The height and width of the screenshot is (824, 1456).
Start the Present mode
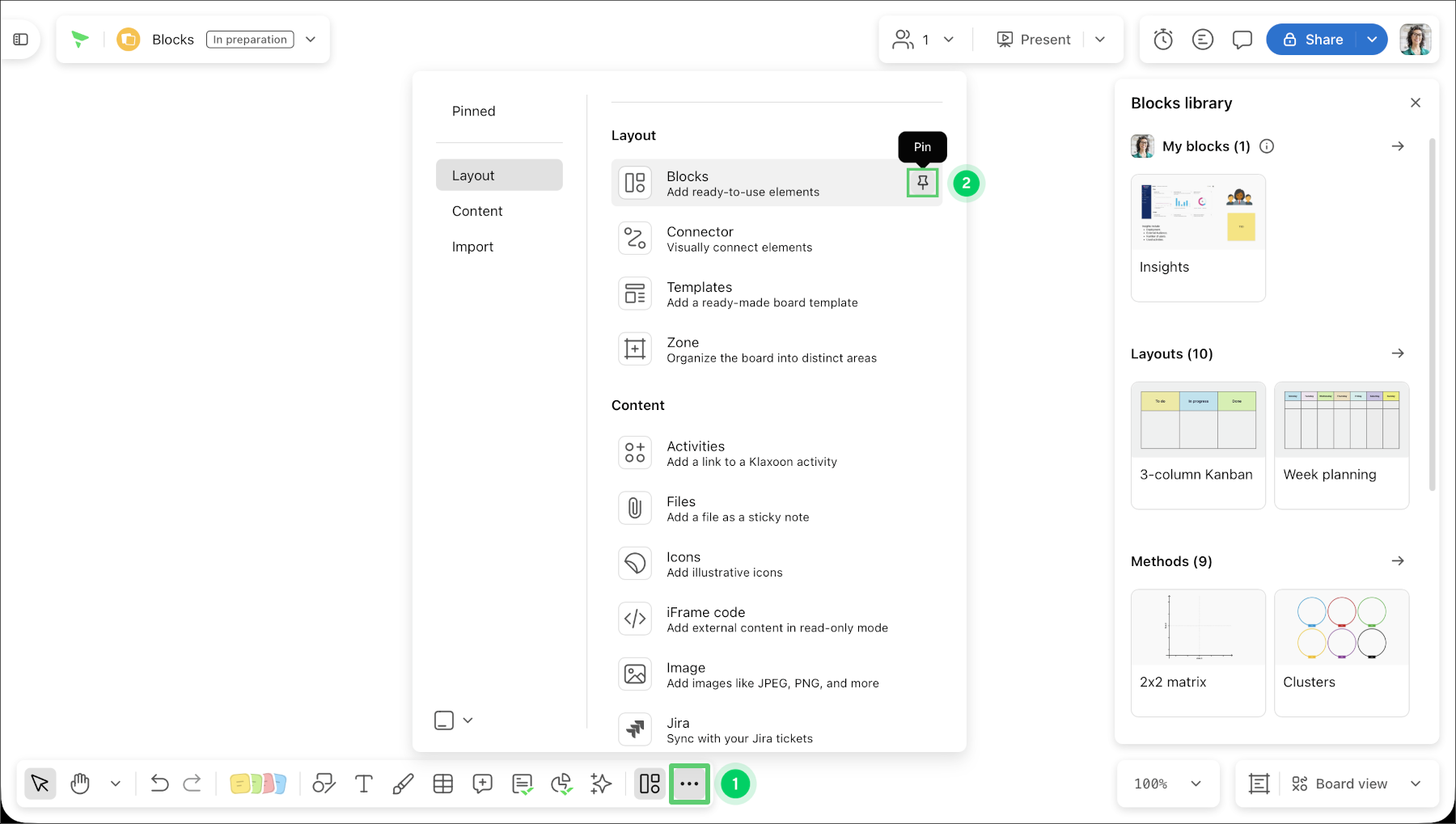point(1034,39)
